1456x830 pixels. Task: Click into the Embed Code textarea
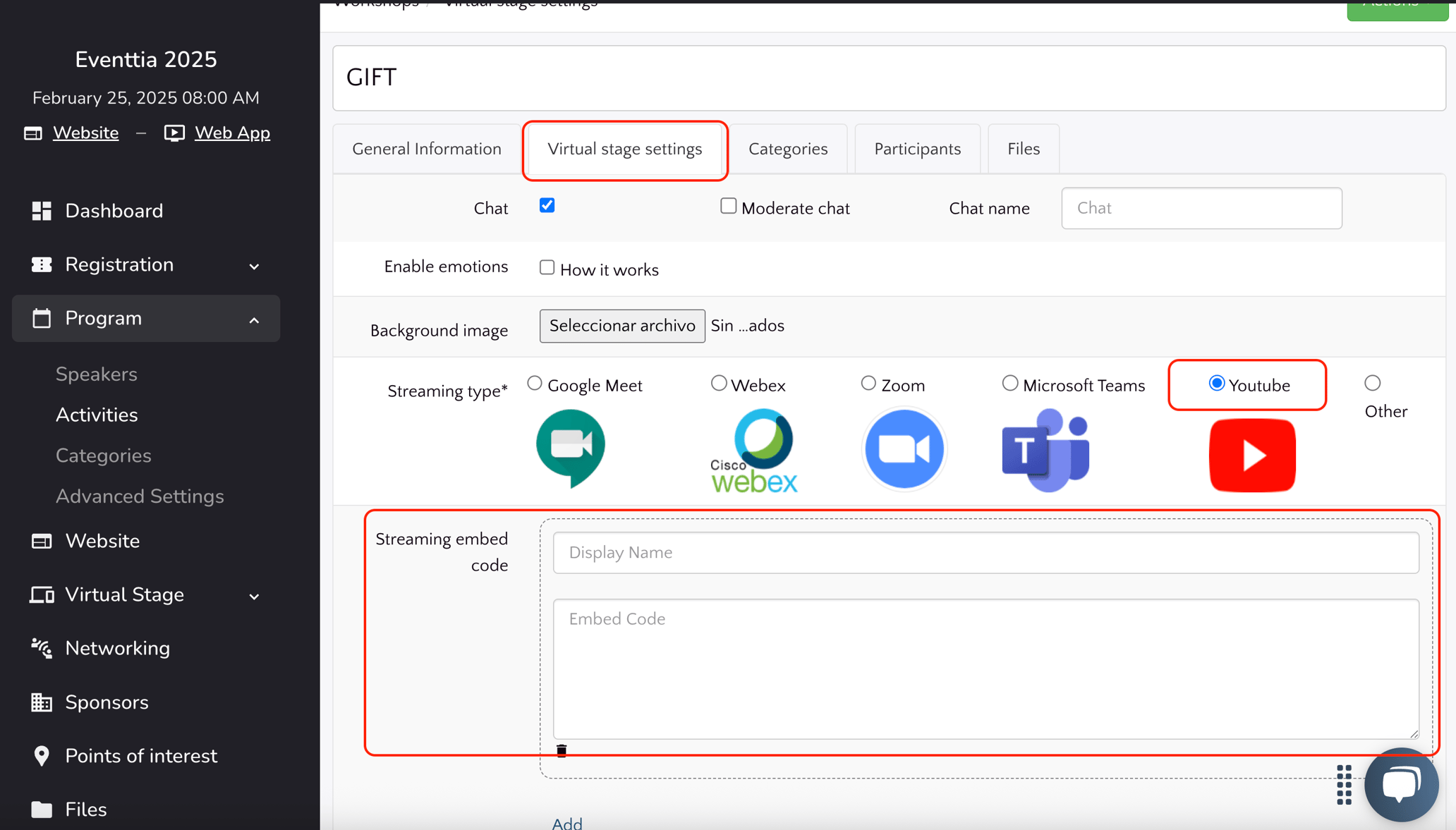pos(985,669)
